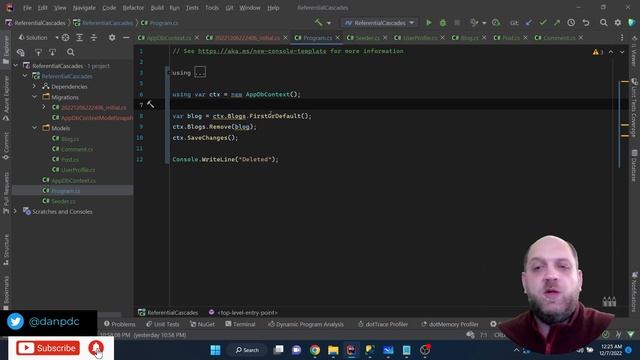
Task: Go to the previous highlighted error
Action: 611,52
